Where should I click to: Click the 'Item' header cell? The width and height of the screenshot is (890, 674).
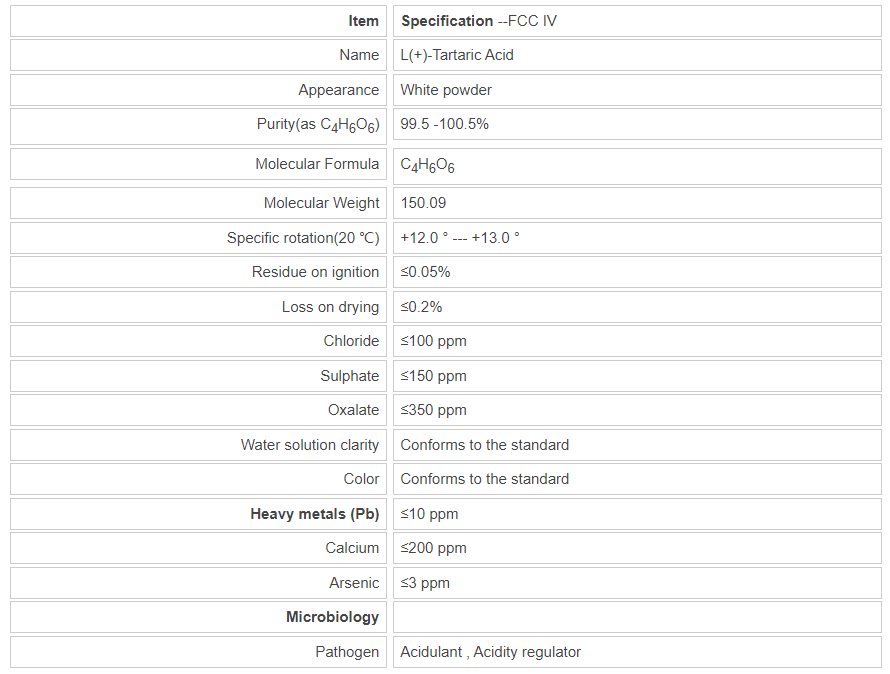tap(364, 21)
